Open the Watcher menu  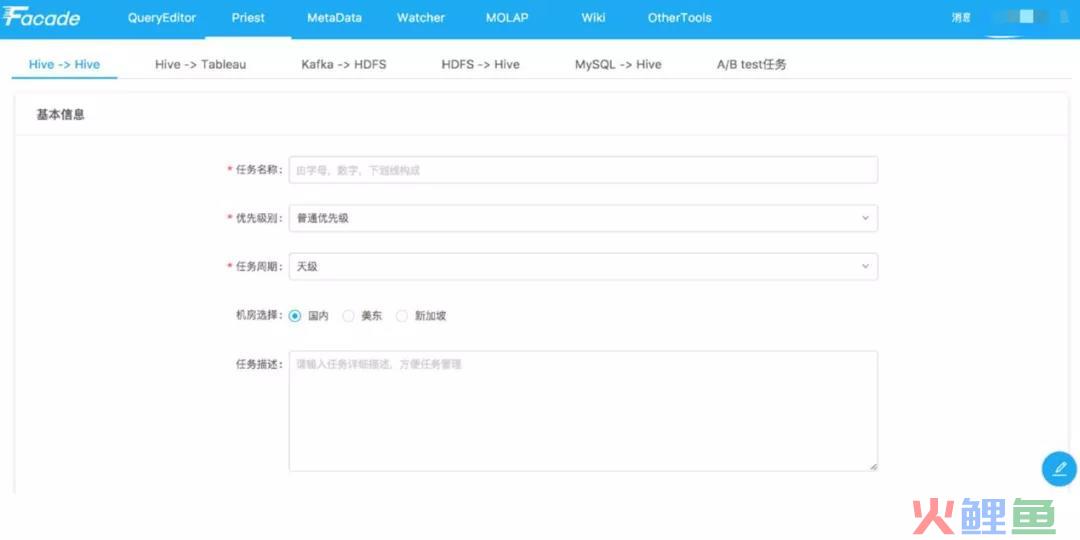[421, 18]
